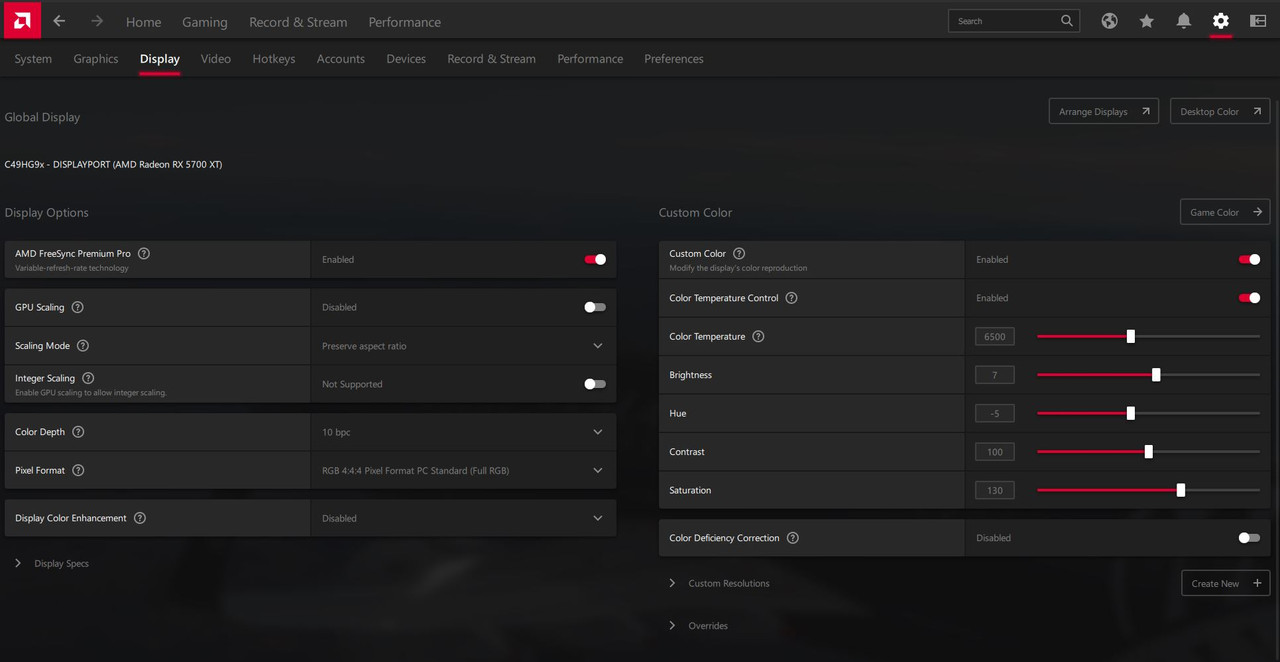Click Color Temperature value box 6500

point(994,336)
